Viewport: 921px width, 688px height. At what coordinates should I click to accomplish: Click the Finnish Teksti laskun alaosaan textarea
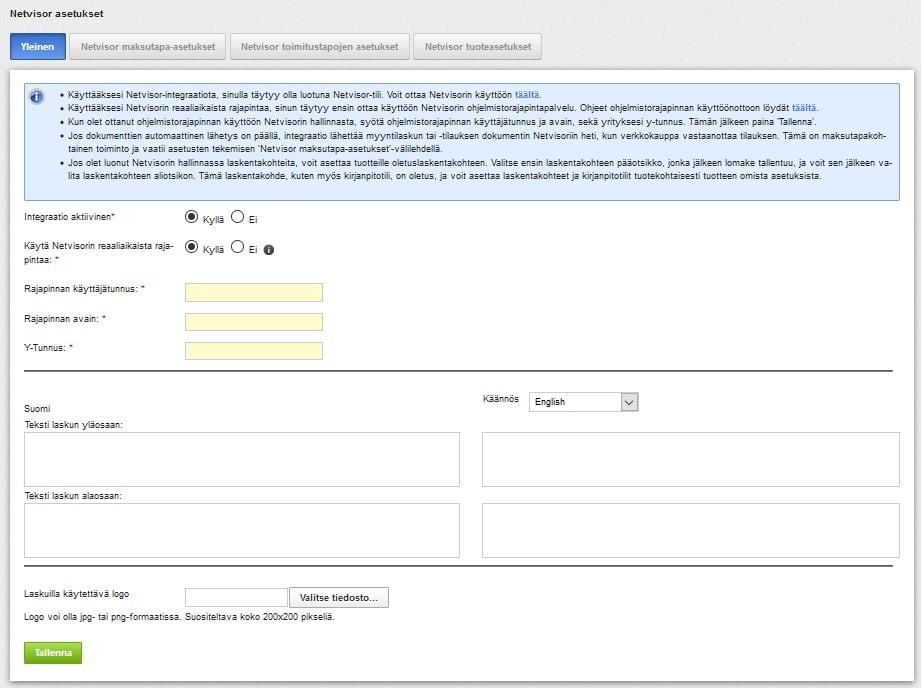tap(242, 531)
